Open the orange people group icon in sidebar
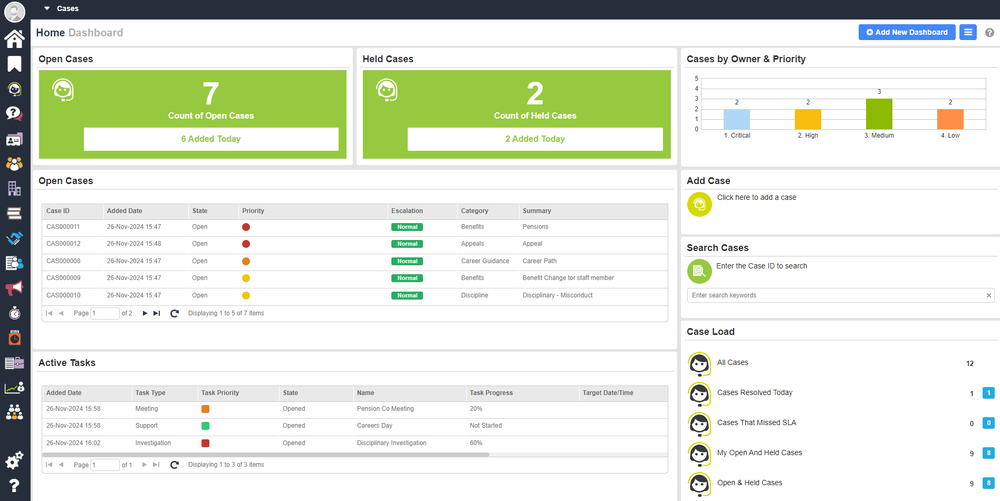This screenshot has width=1000, height=501. pyautogui.click(x=14, y=163)
